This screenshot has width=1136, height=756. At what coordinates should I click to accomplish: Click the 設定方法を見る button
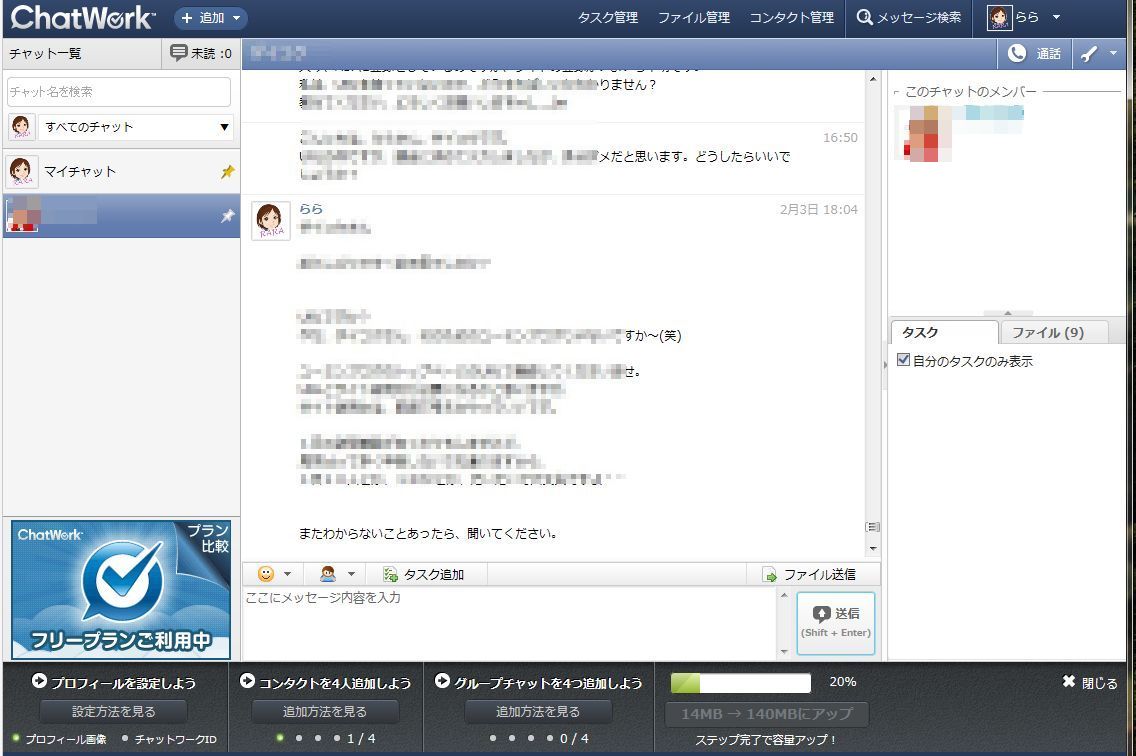click(114, 712)
